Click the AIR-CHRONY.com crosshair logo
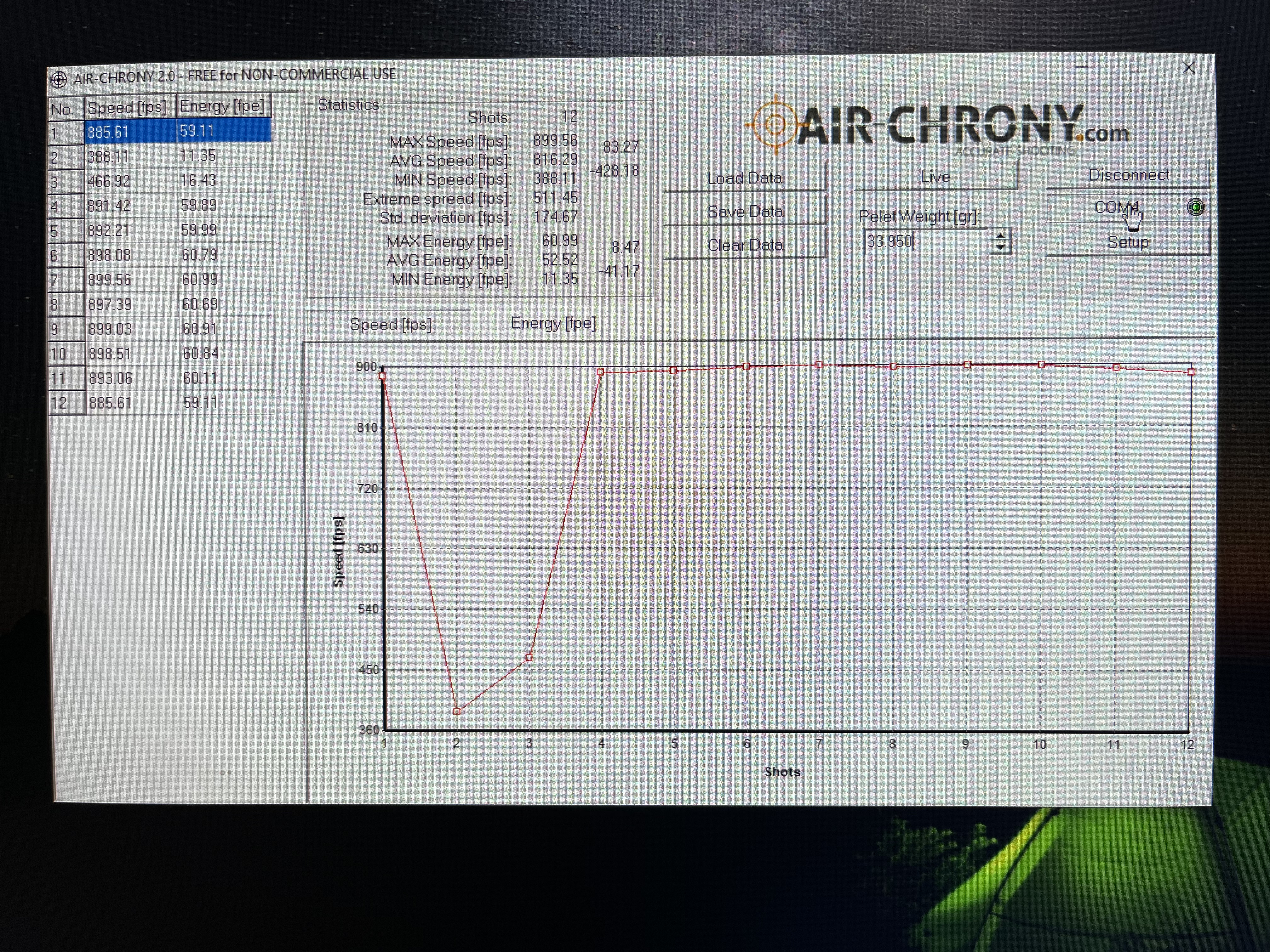The height and width of the screenshot is (952, 1270). pyautogui.click(x=775, y=125)
